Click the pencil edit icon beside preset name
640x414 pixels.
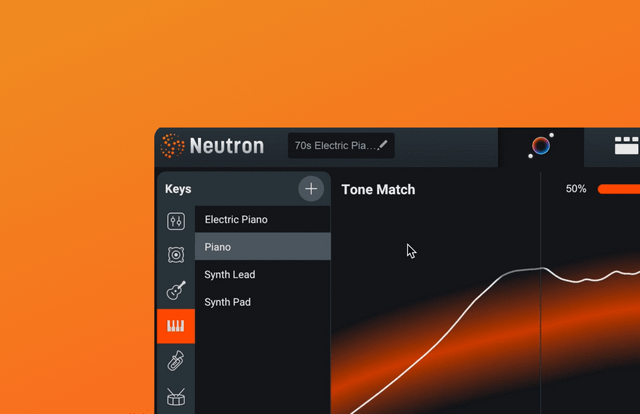coord(383,145)
